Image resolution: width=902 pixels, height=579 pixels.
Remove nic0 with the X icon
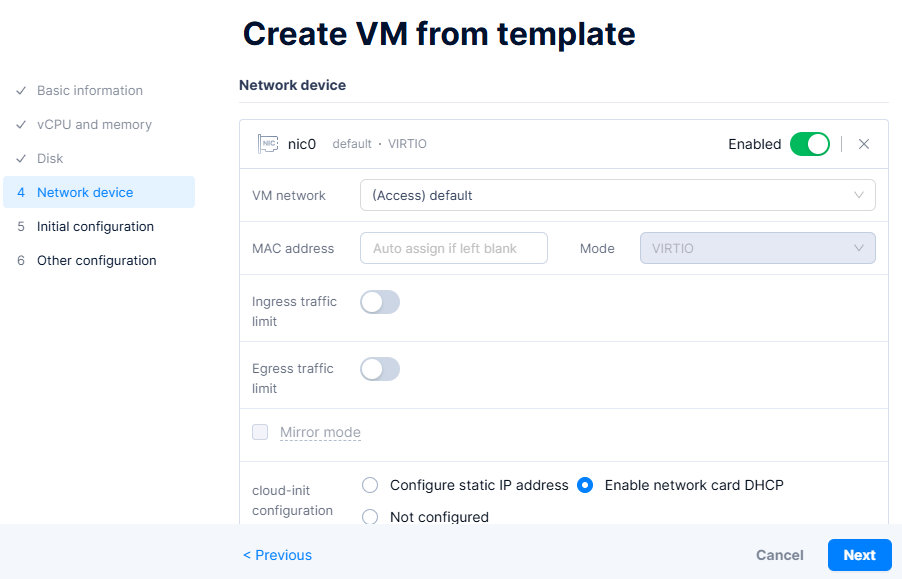pyautogui.click(x=864, y=144)
